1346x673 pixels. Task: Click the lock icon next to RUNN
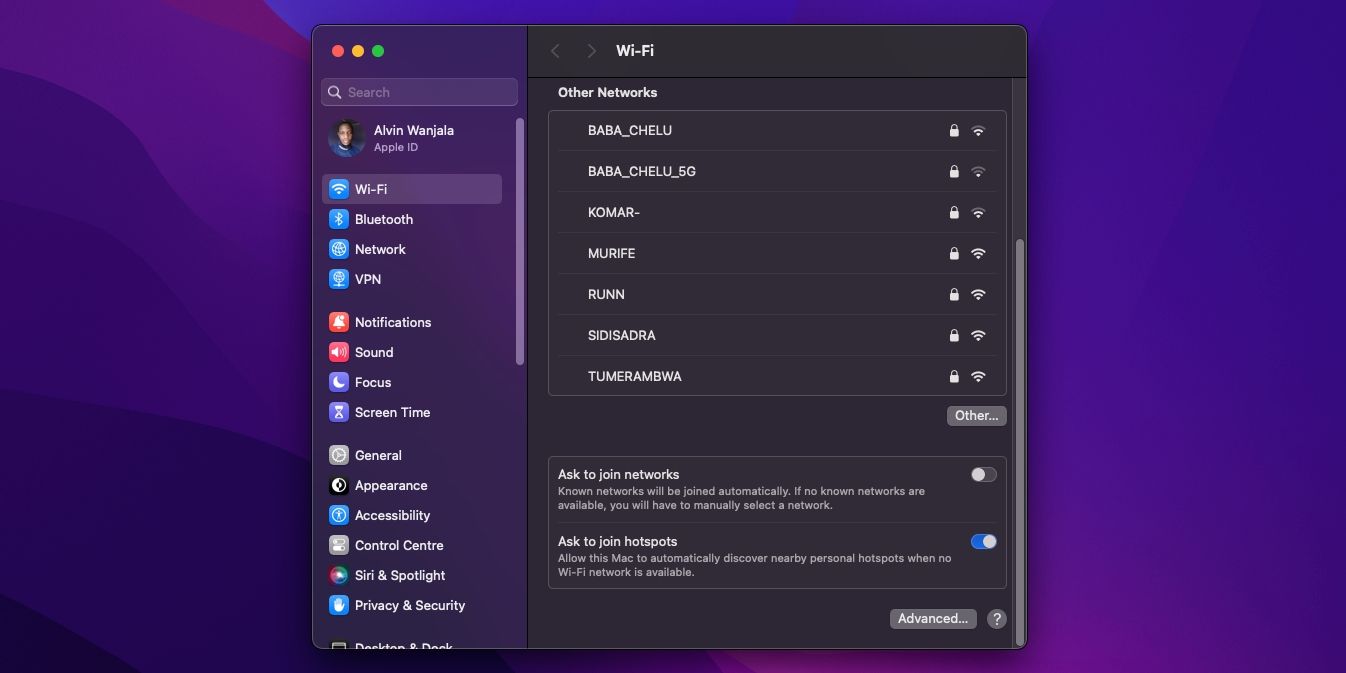953,294
